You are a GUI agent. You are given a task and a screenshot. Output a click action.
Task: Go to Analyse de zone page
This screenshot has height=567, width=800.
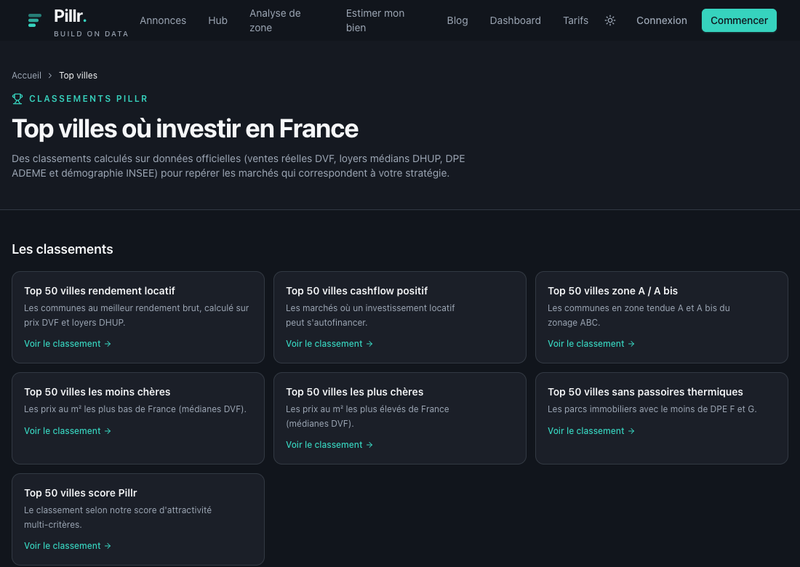[275, 20]
